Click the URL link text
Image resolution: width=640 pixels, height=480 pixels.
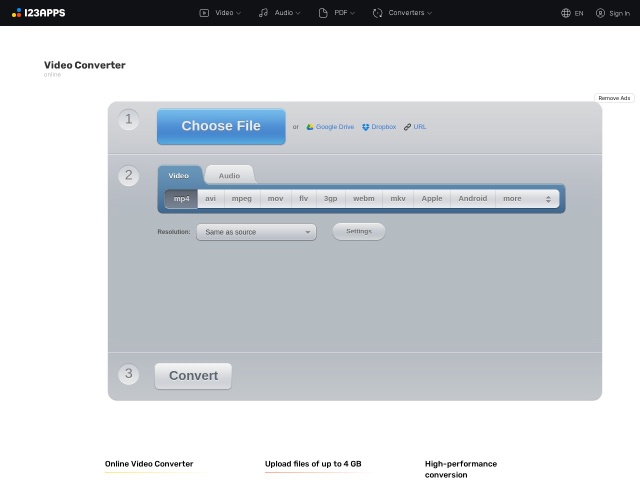point(420,127)
